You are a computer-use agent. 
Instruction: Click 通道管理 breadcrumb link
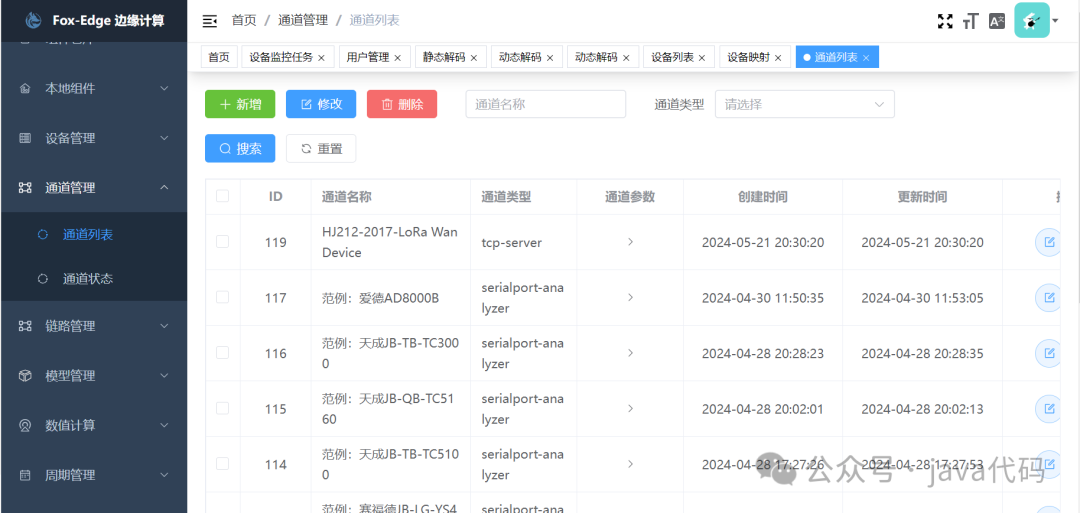click(303, 21)
